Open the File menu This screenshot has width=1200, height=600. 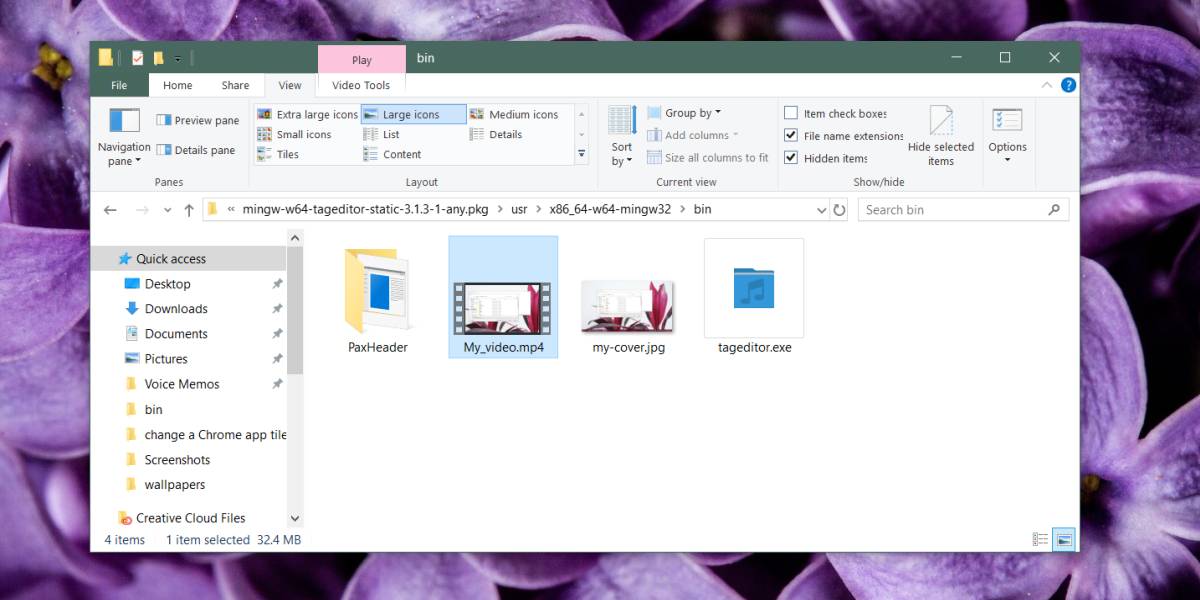pos(119,85)
